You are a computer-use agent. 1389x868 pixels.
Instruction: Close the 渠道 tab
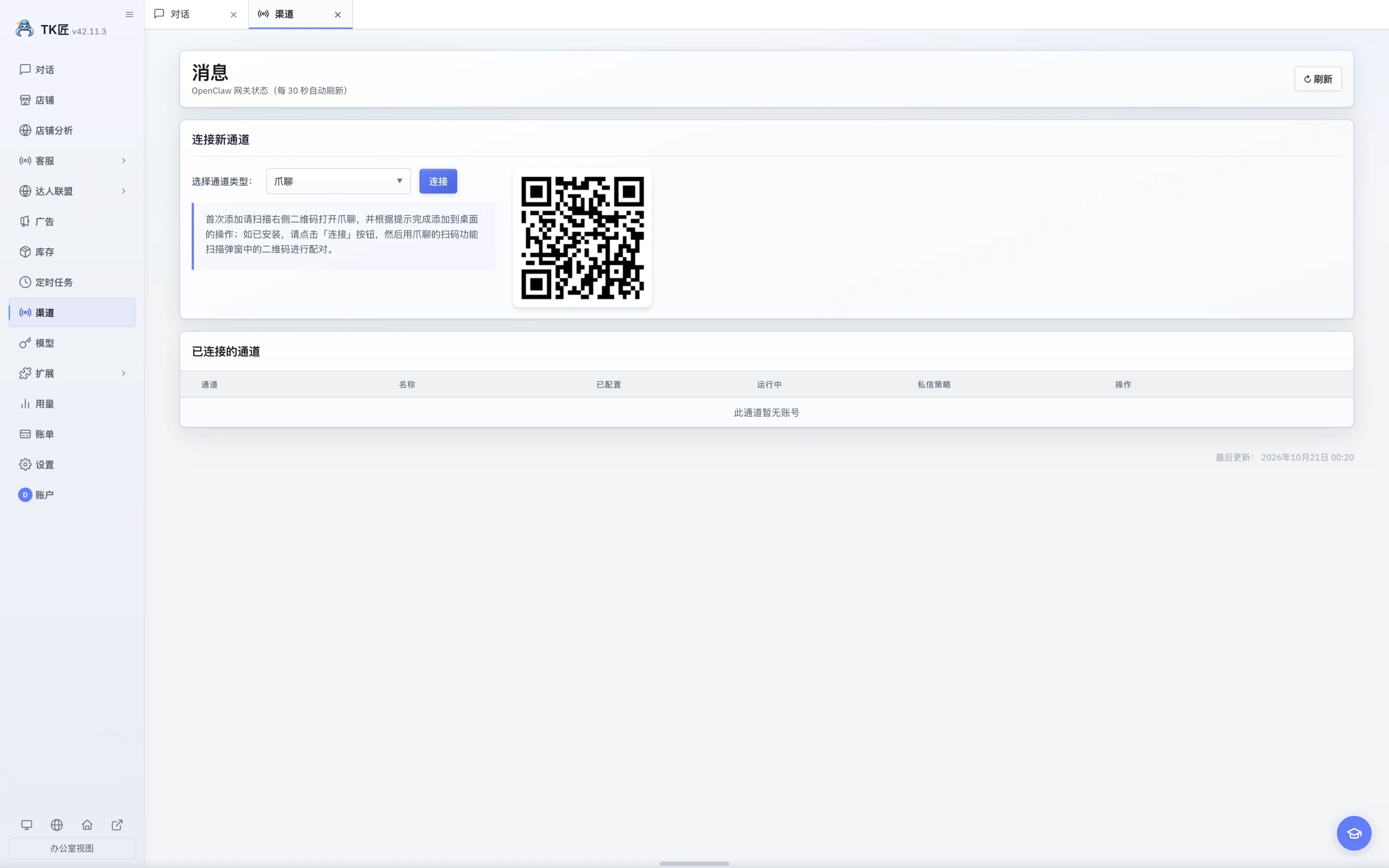click(337, 15)
